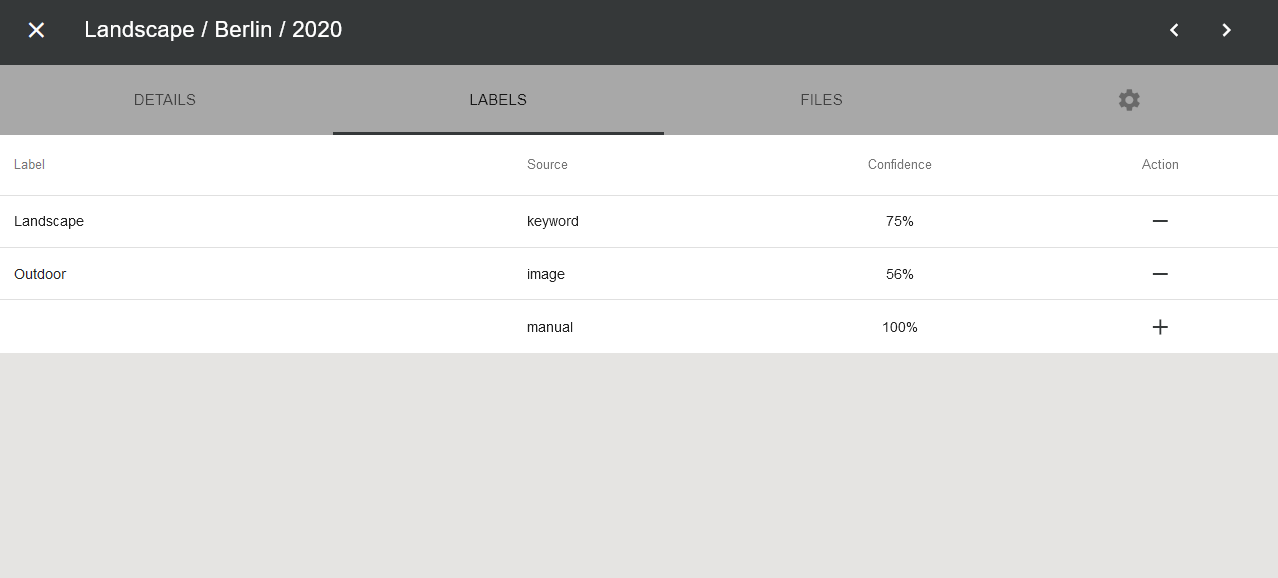Click the title Landscape / Berlin / 2020
Viewport: 1278px width, 578px height.
pos(213,29)
